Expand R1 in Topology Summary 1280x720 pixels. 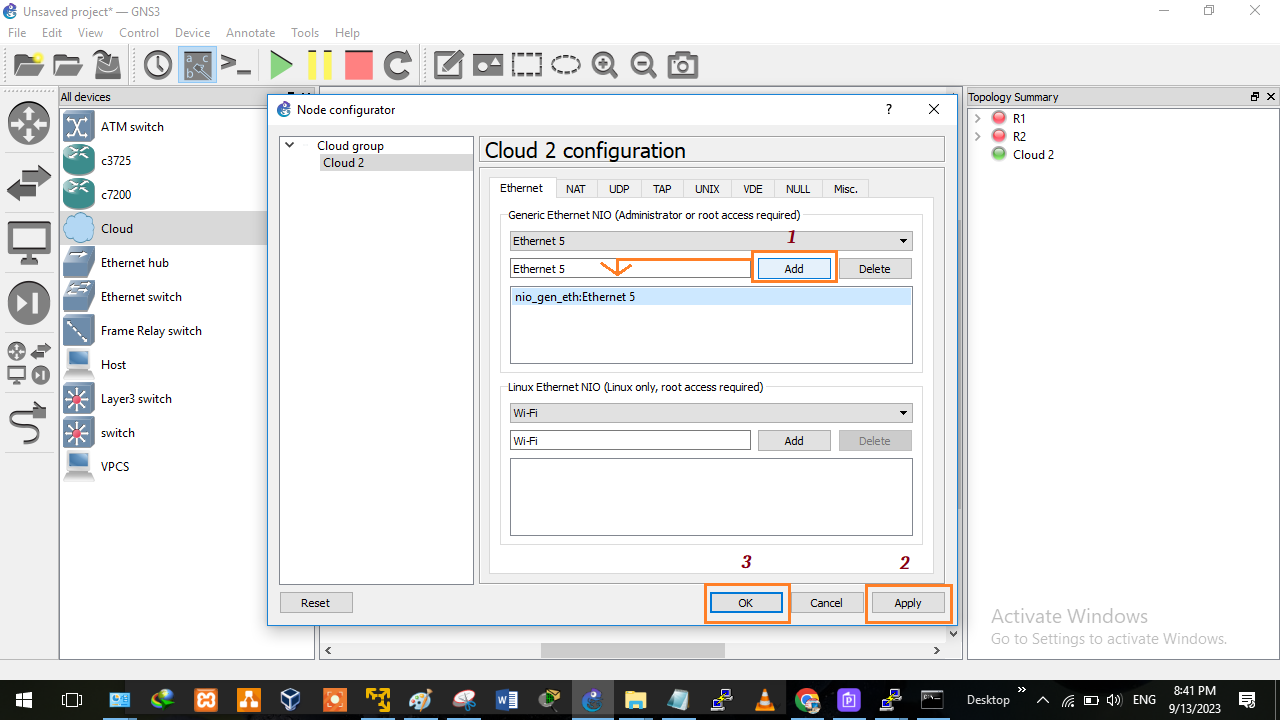pyautogui.click(x=978, y=118)
